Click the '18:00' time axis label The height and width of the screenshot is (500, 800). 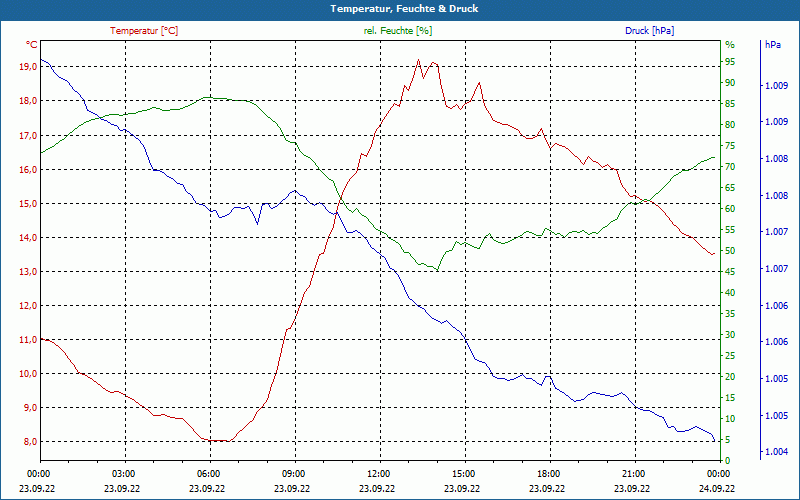(547, 474)
